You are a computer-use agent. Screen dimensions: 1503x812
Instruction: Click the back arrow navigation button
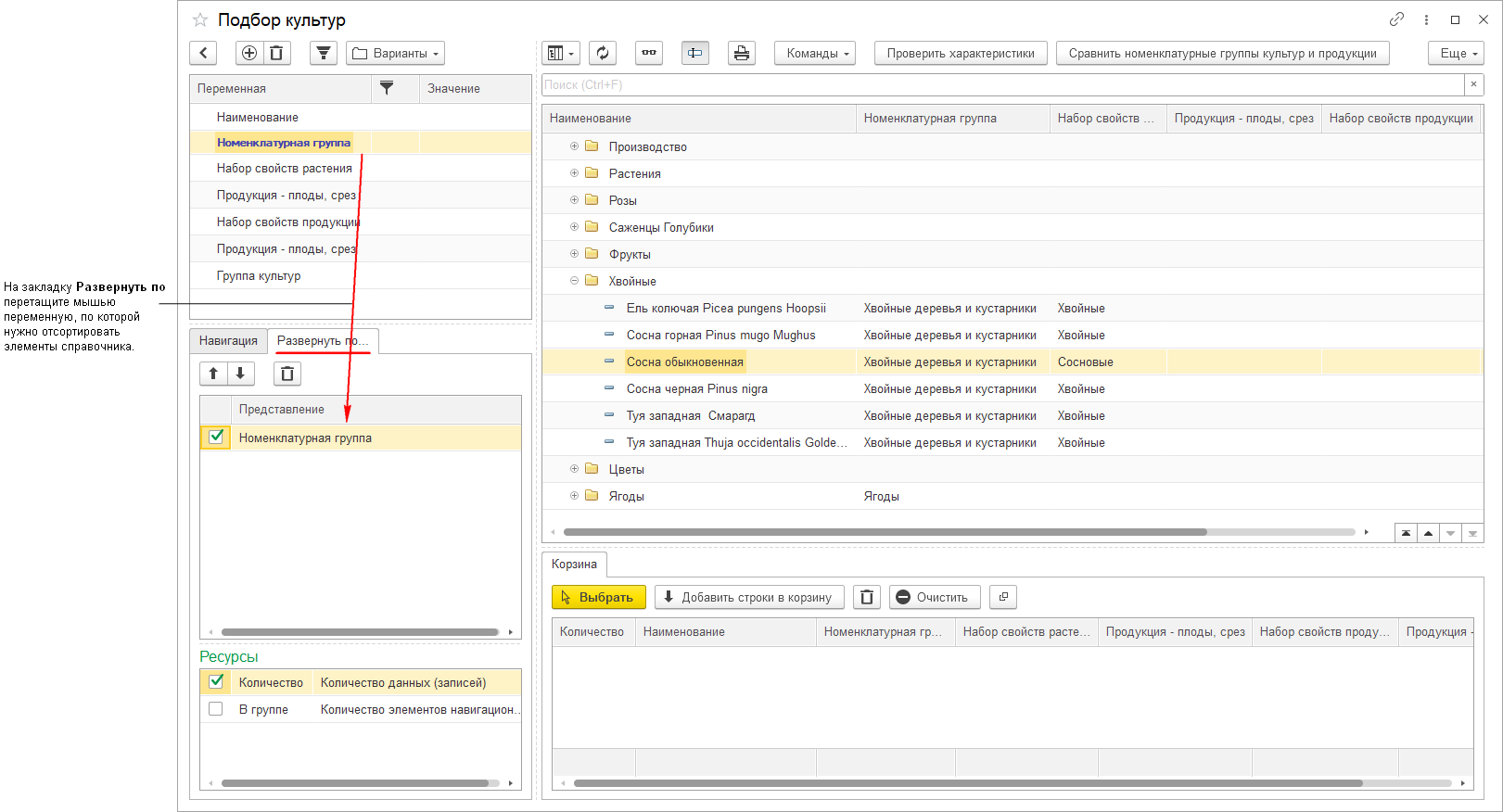[x=203, y=53]
